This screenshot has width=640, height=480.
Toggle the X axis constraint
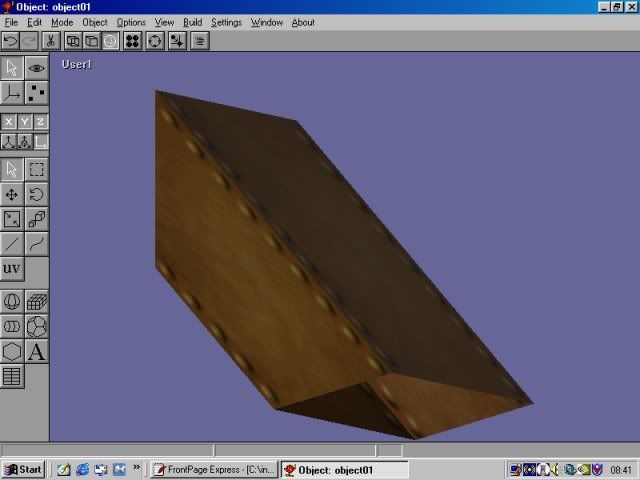tap(9, 121)
